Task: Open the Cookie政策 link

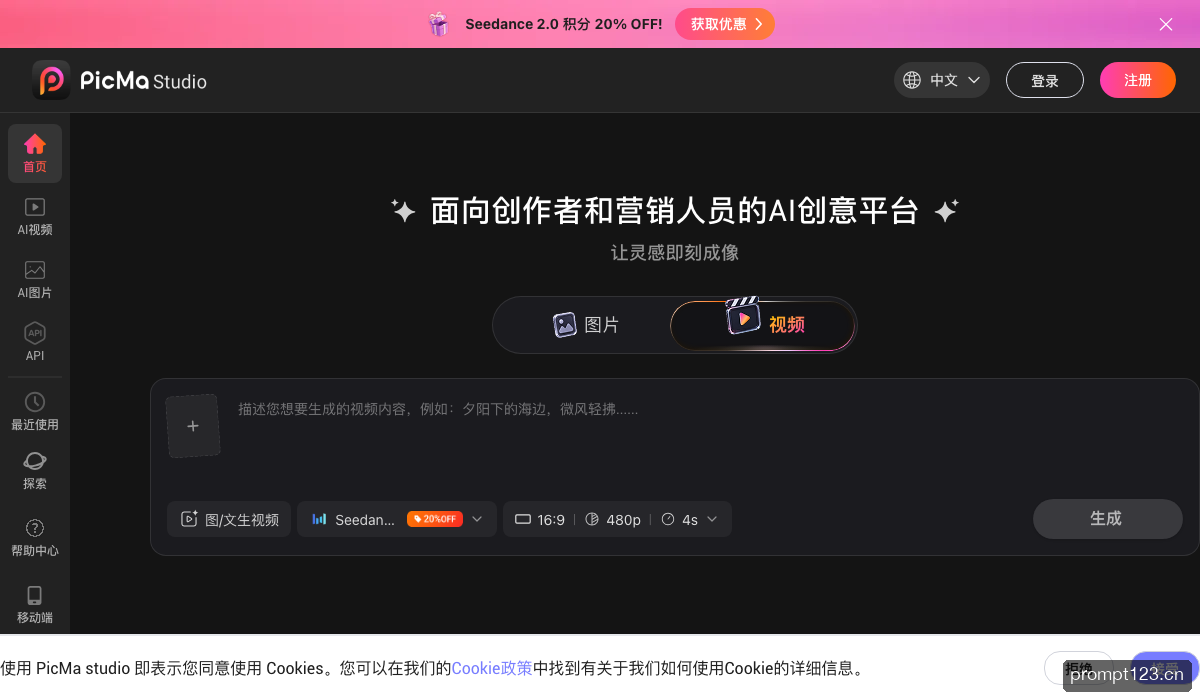Action: coord(492,668)
